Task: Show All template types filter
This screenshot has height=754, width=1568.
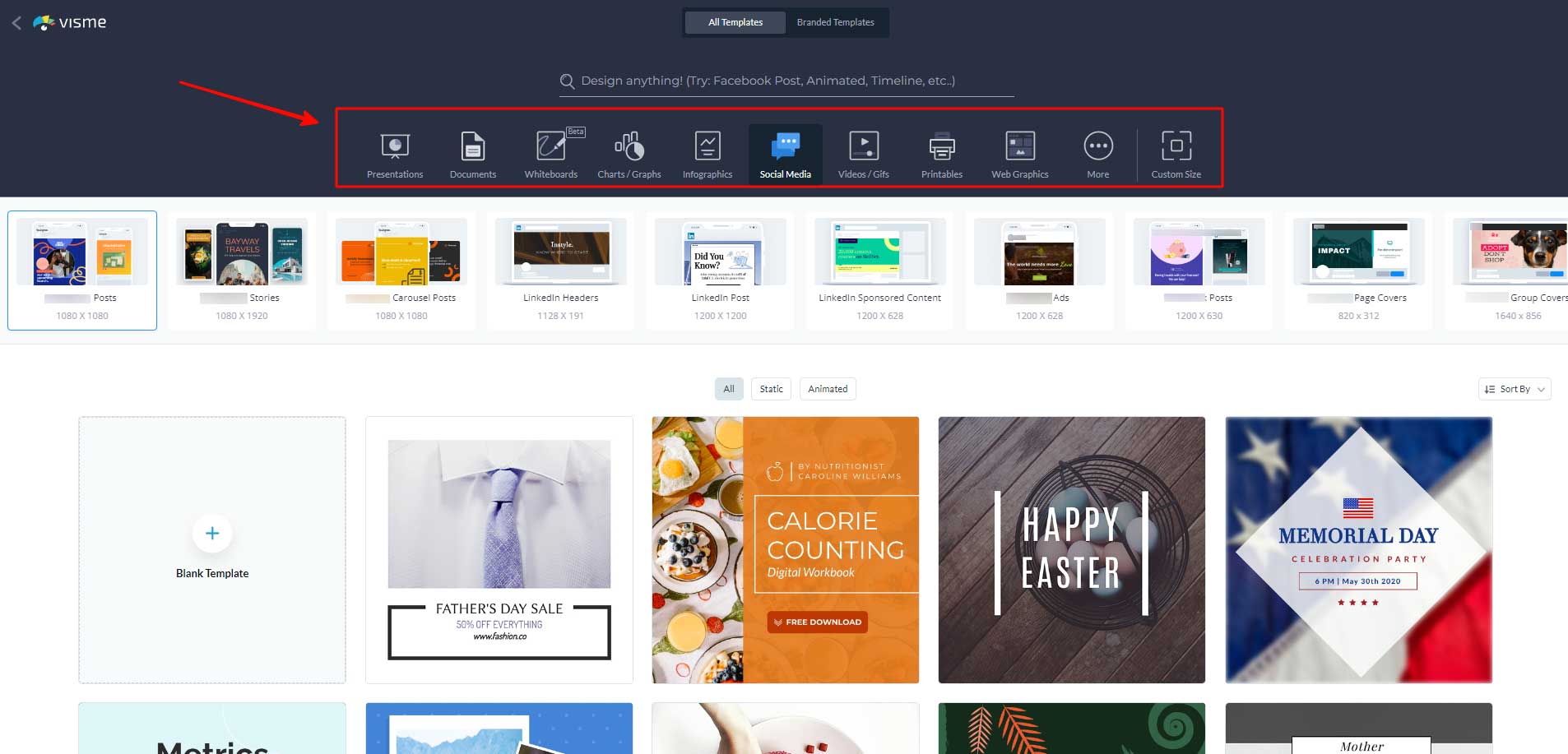Action: (729, 389)
